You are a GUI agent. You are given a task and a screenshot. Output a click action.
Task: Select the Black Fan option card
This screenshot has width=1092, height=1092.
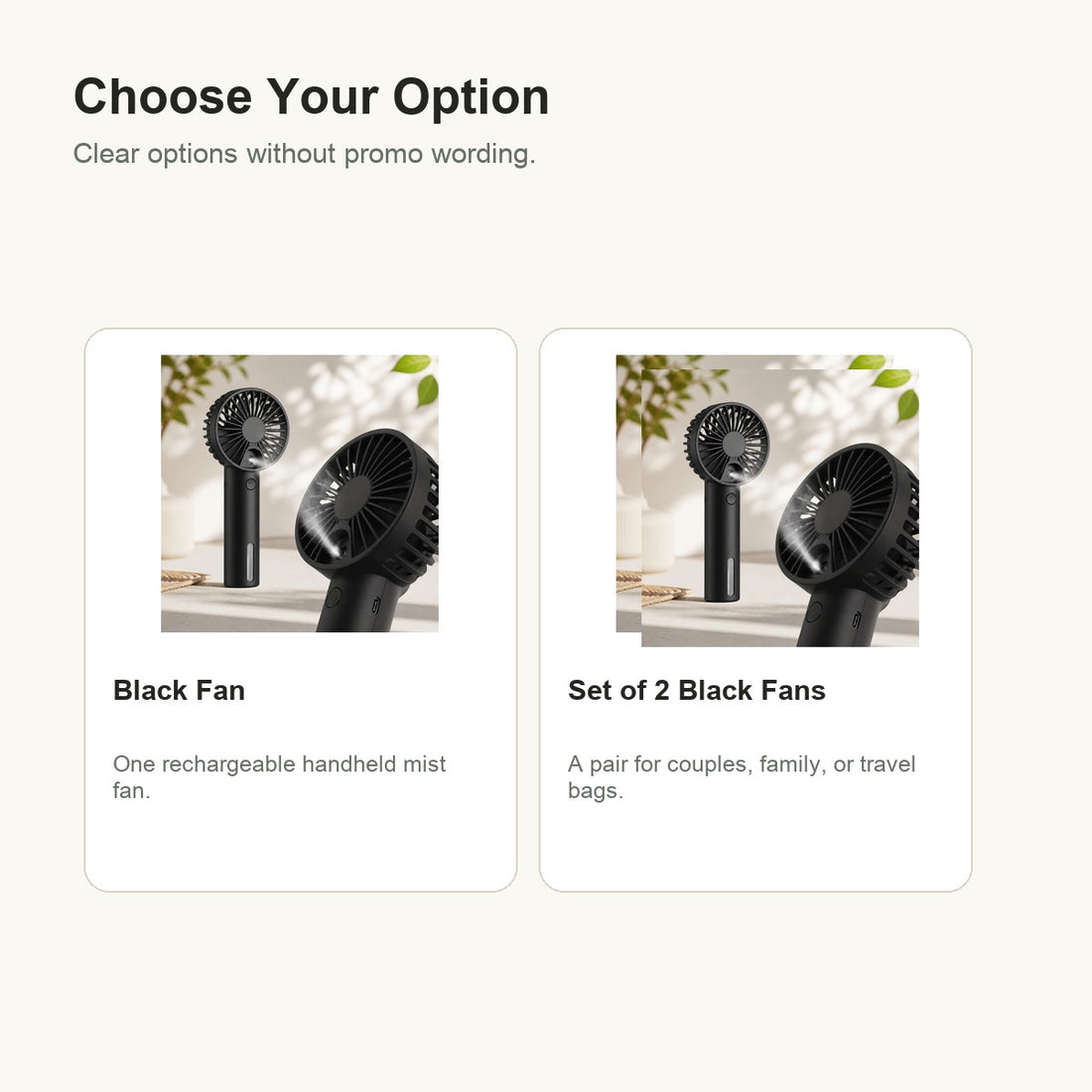coord(300,610)
